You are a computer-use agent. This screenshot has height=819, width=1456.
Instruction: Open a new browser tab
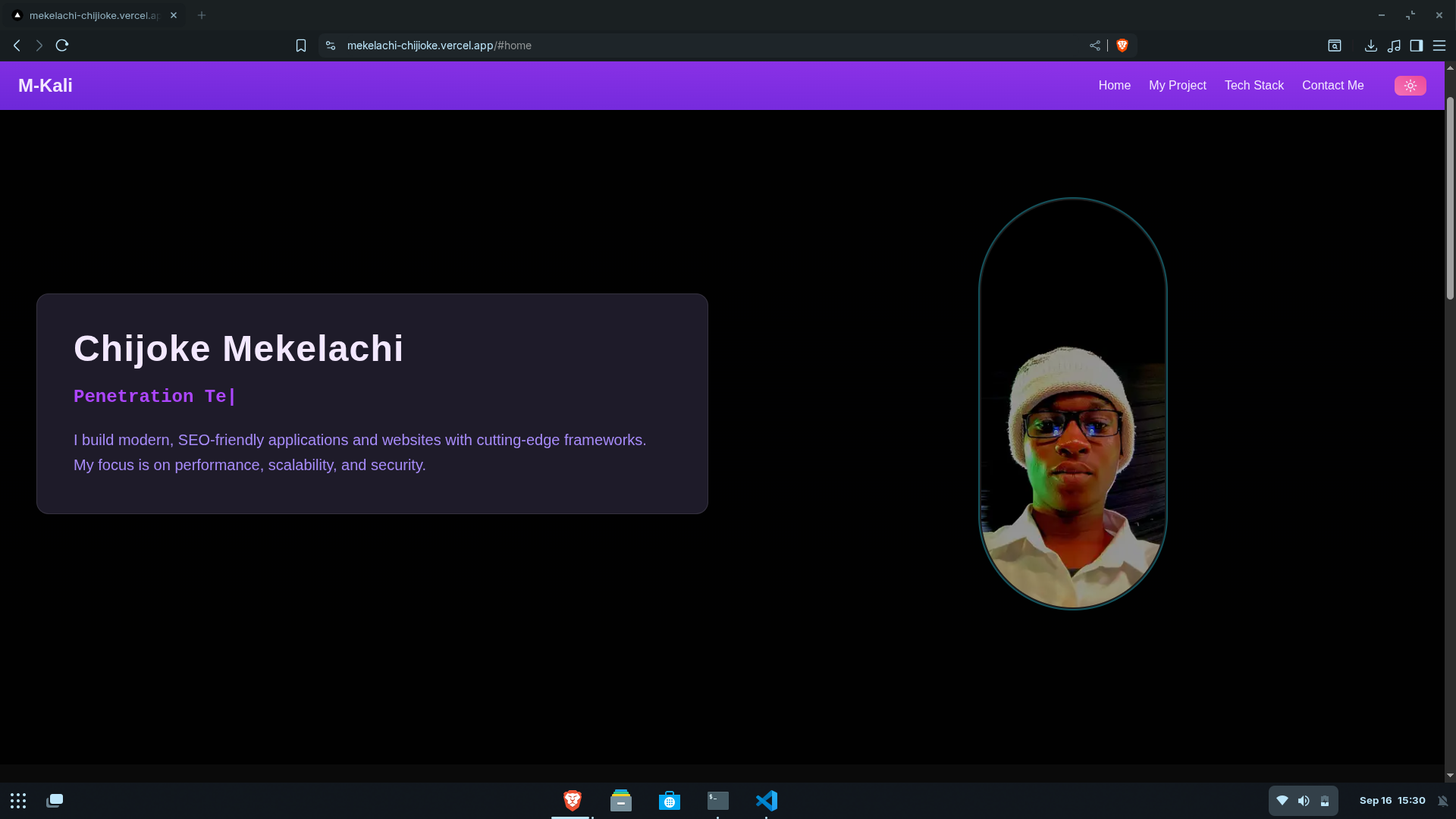coord(202,15)
